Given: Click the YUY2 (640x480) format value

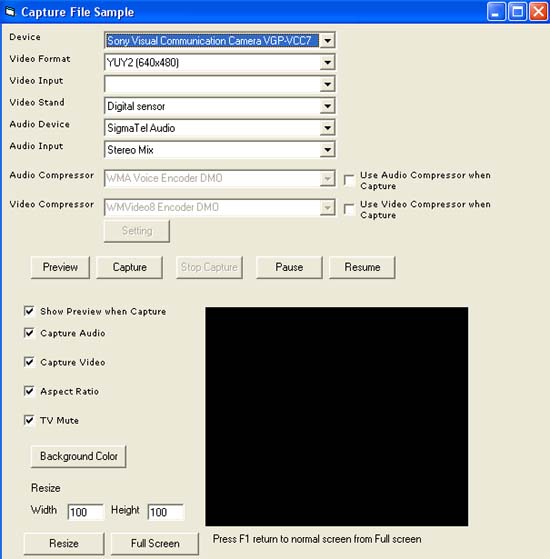Looking at the screenshot, I should [143, 63].
